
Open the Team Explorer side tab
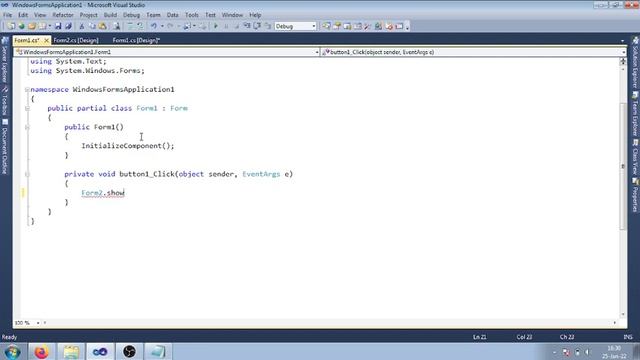[x=635, y=114]
